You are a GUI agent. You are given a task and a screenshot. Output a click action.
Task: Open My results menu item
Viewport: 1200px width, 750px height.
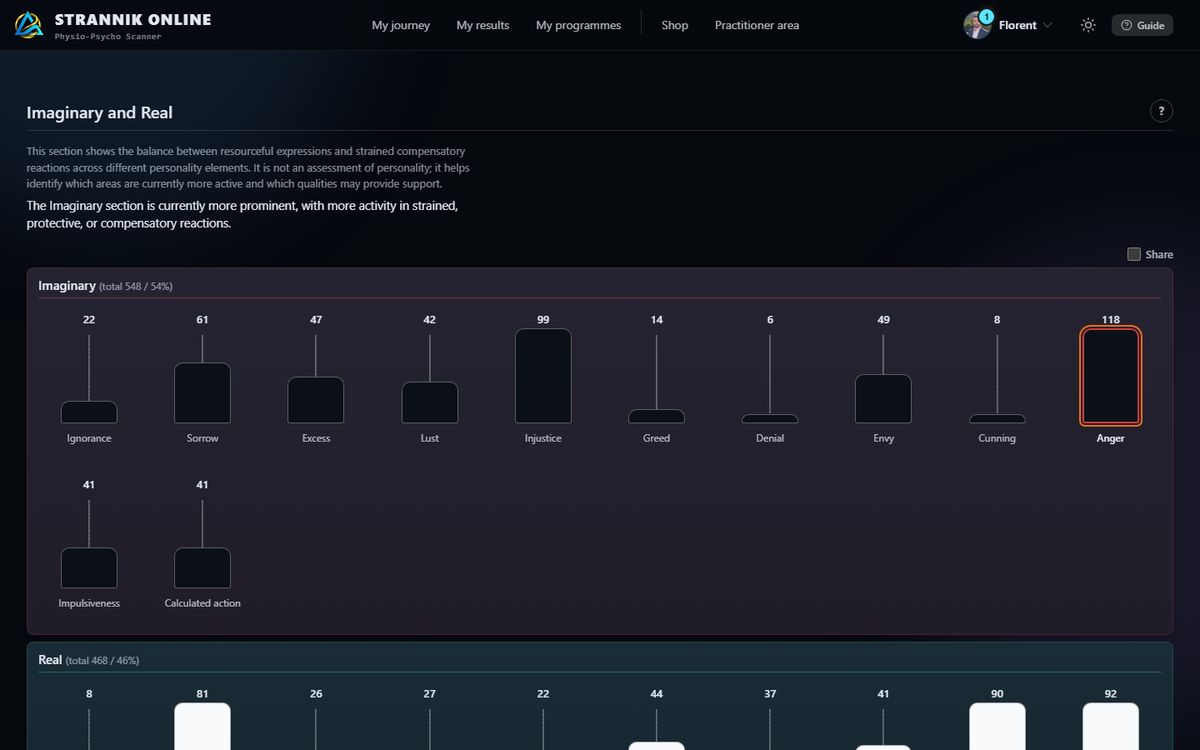tap(483, 25)
